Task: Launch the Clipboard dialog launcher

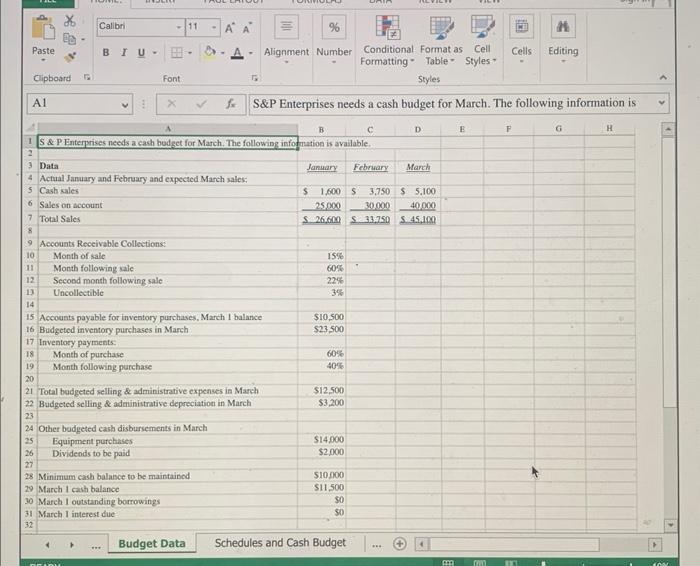Action: 88,77
